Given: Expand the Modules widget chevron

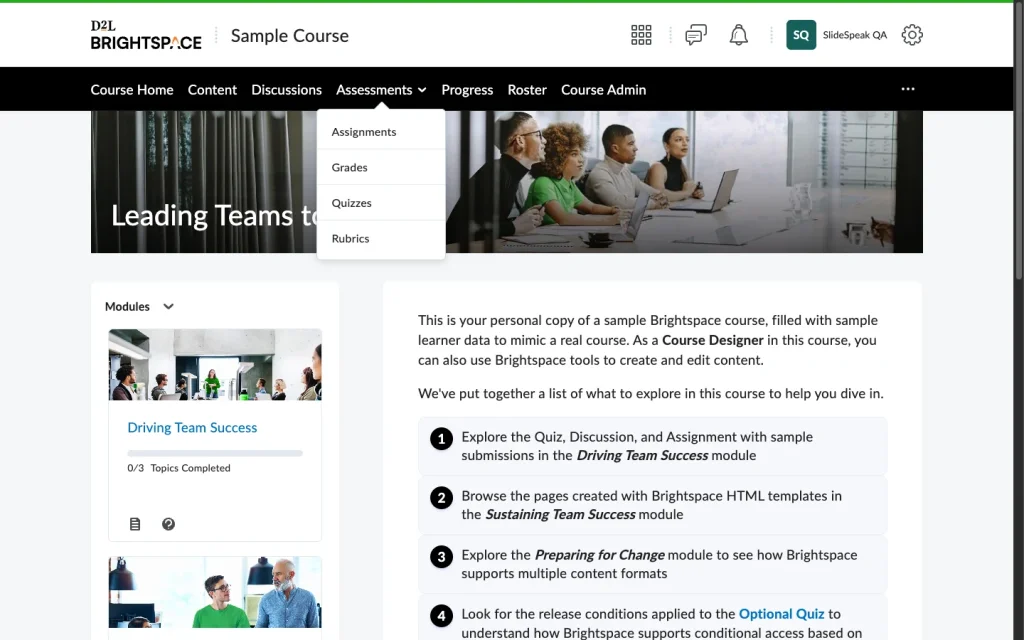Looking at the screenshot, I should coord(168,306).
